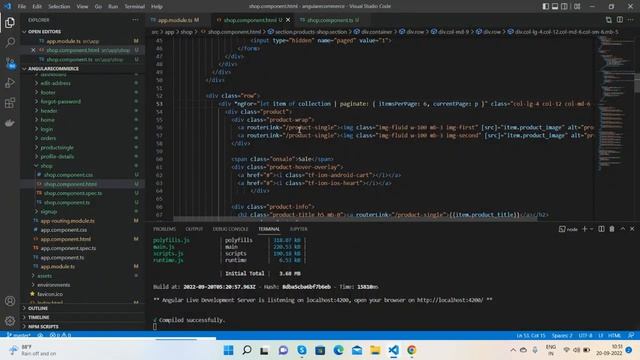Open the Run and Debug view
Screen dimensions: 640x360
(10, 82)
